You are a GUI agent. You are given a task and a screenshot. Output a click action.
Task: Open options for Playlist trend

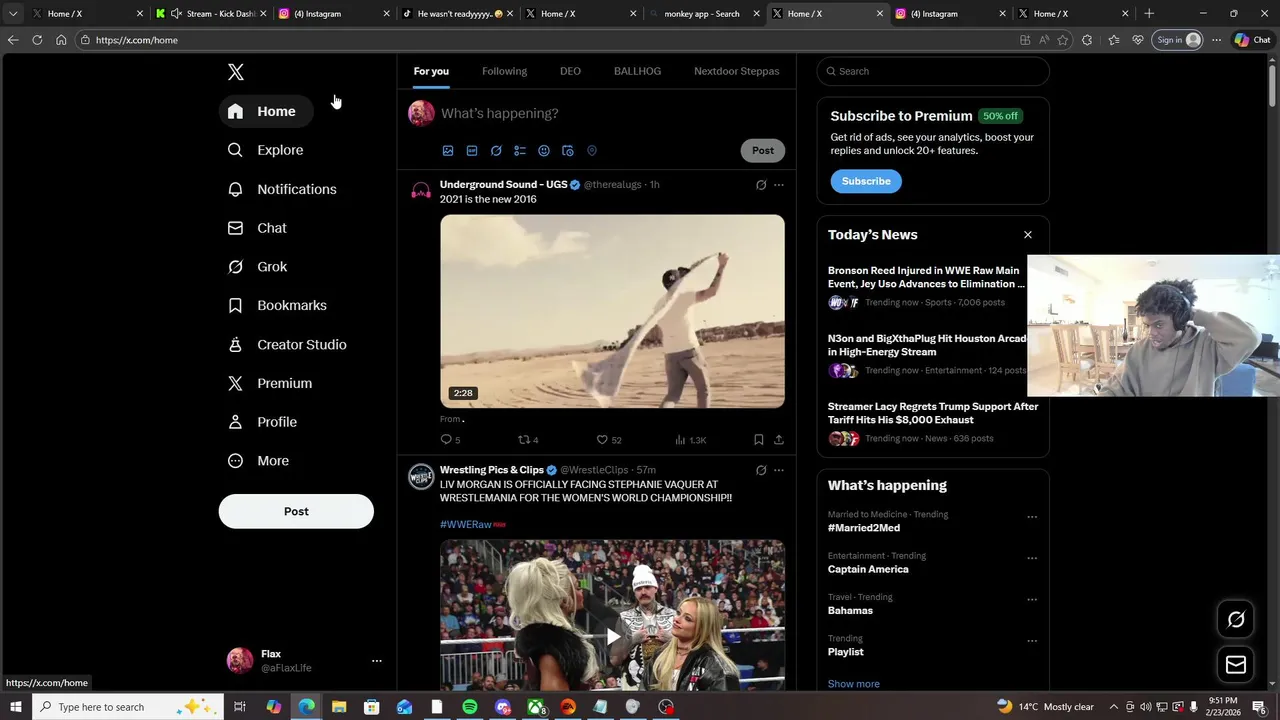point(1032,641)
